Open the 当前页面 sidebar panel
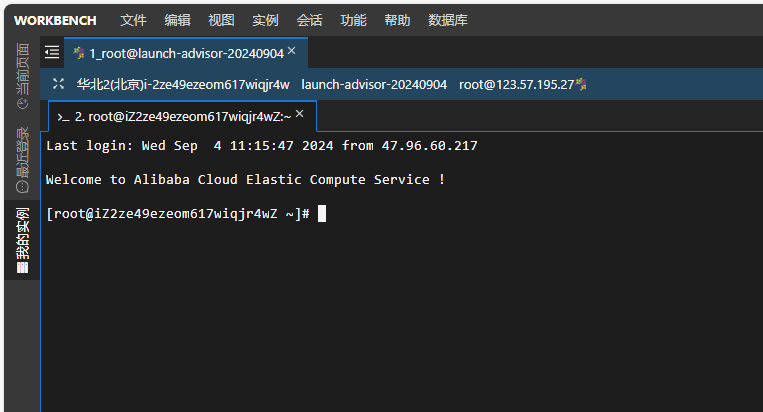This screenshot has width=763, height=412. click(x=22, y=76)
